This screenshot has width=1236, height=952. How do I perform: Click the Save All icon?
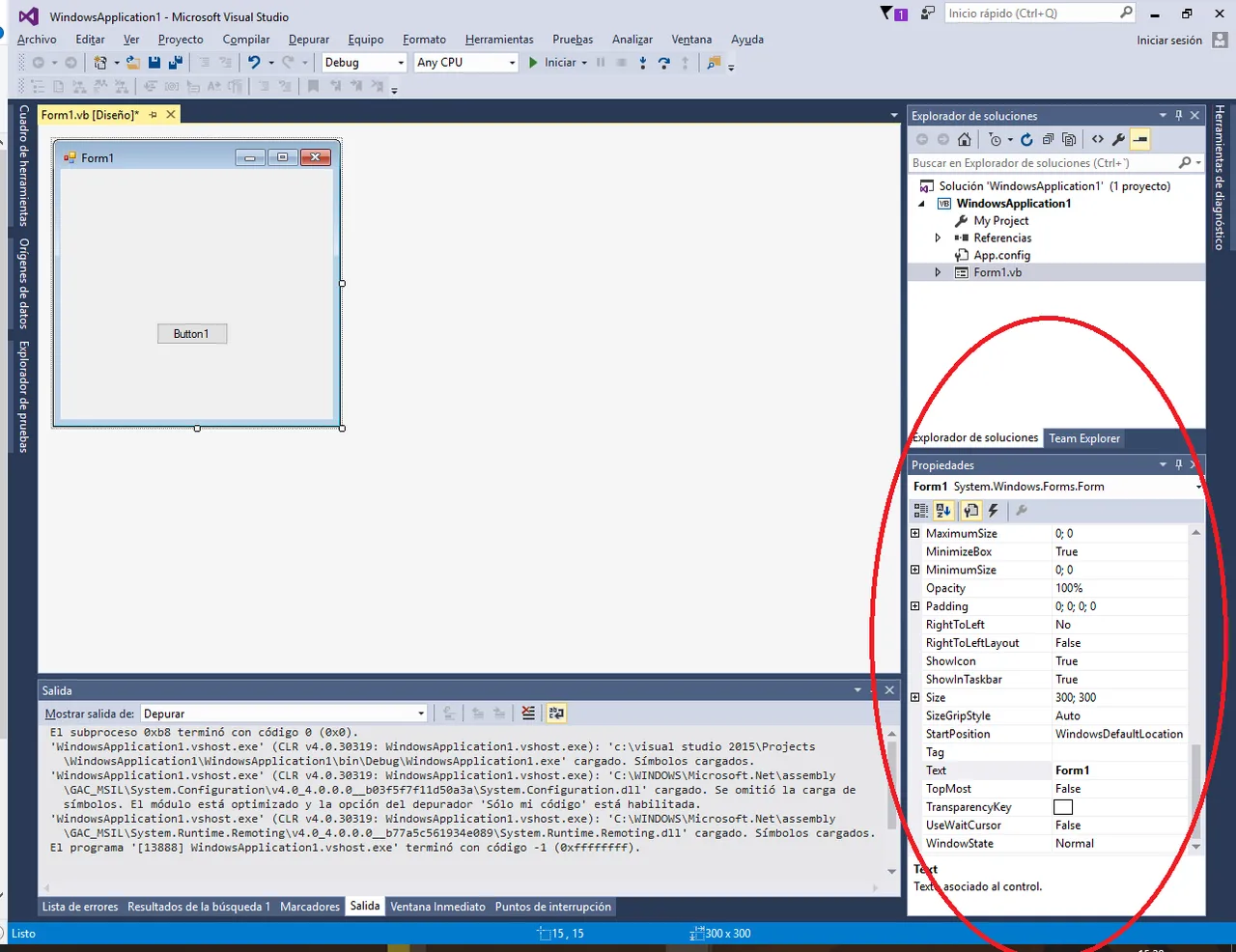tap(176, 63)
